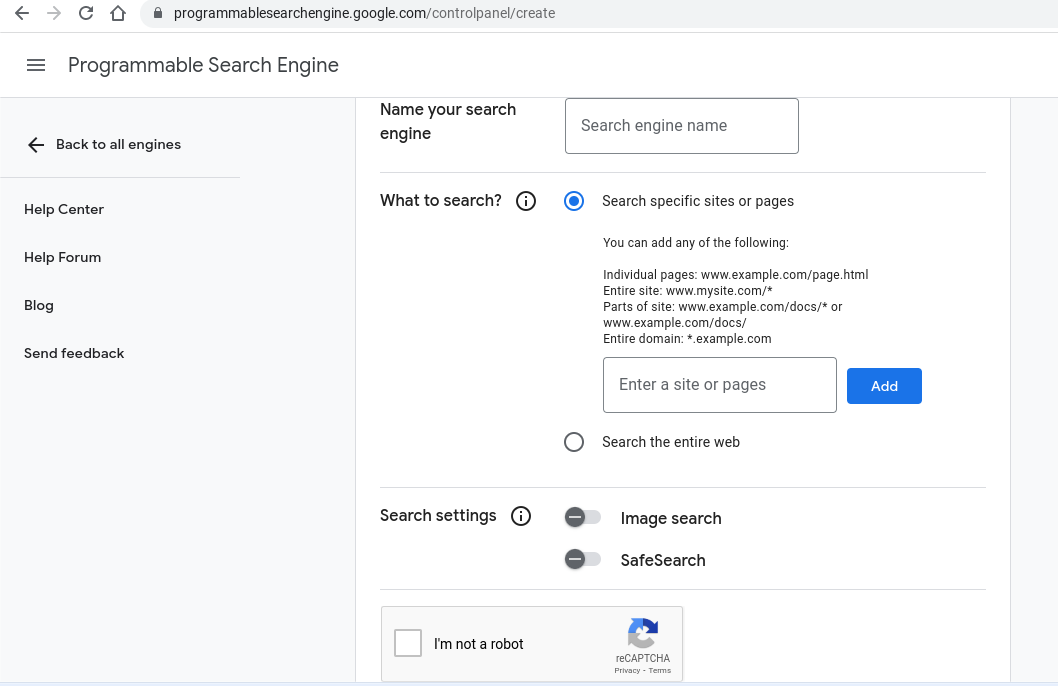Open Help Forum in the sidebar
The width and height of the screenshot is (1058, 686).
tap(63, 257)
